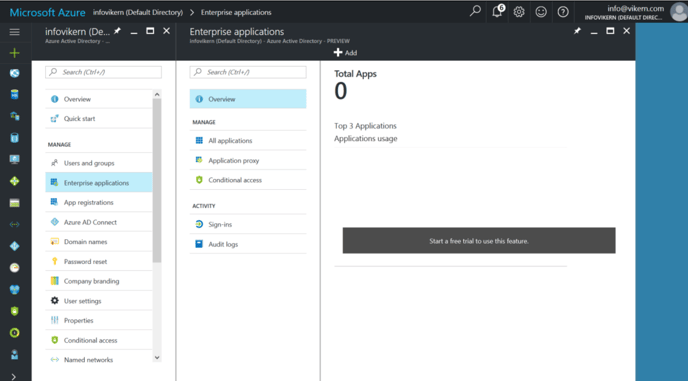Click info@vikern.com account label
This screenshot has width=688, height=381.
pyautogui.click(x=635, y=8)
